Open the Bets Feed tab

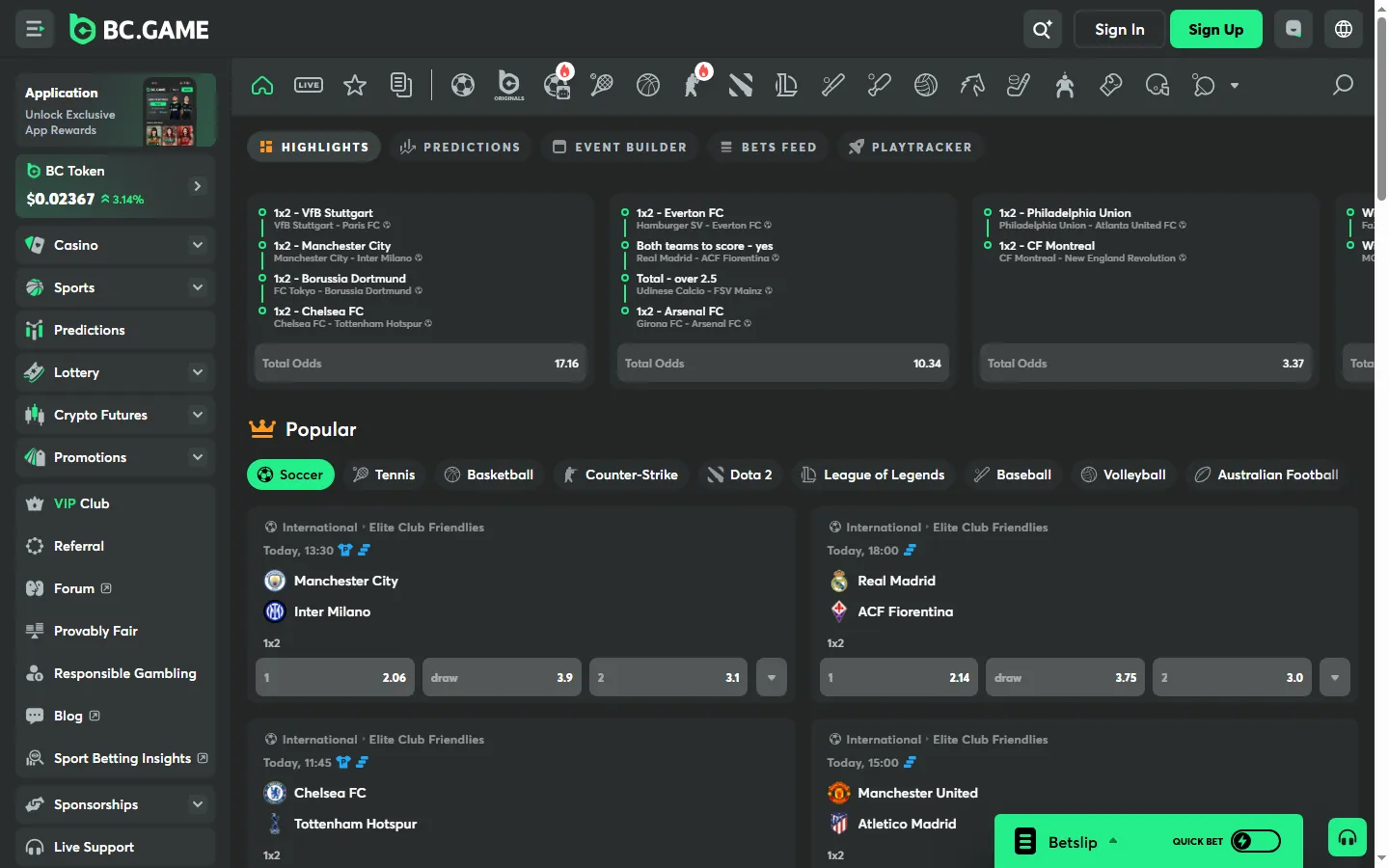click(769, 147)
